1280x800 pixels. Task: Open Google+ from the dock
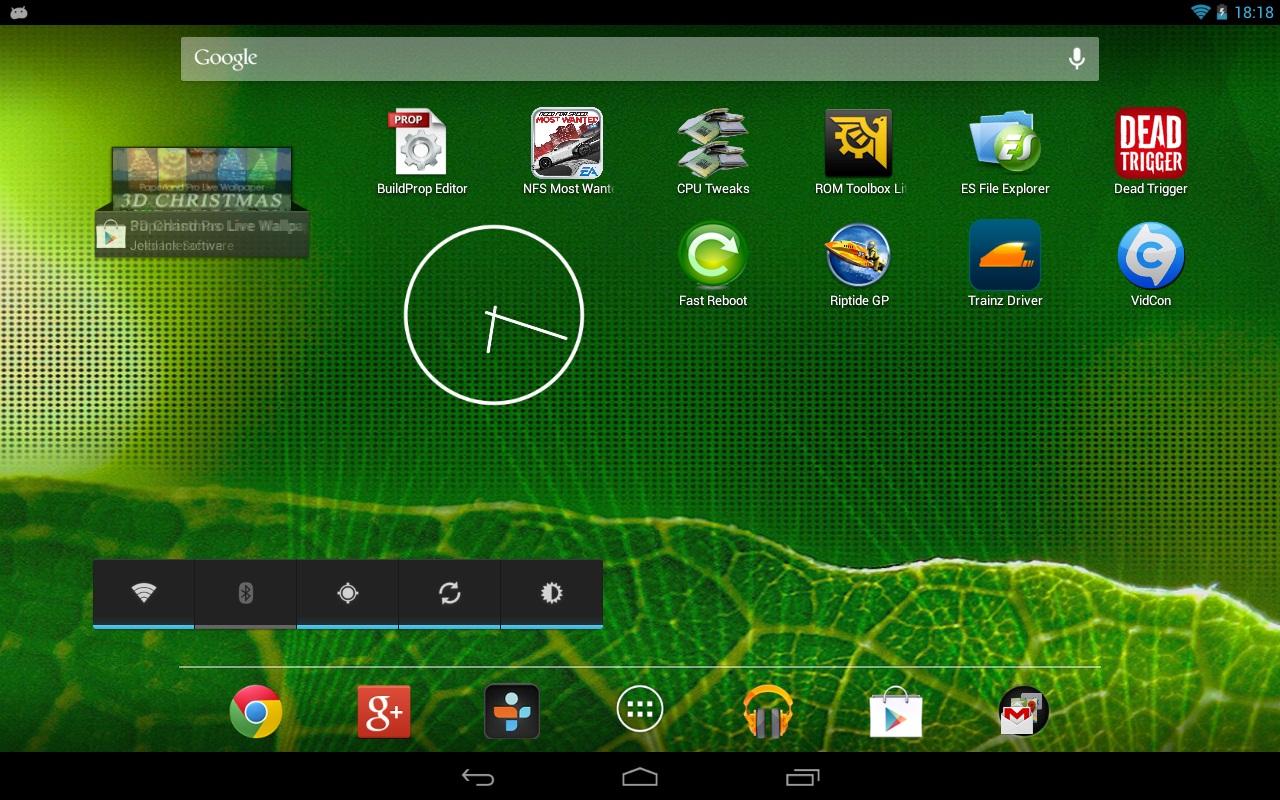384,711
